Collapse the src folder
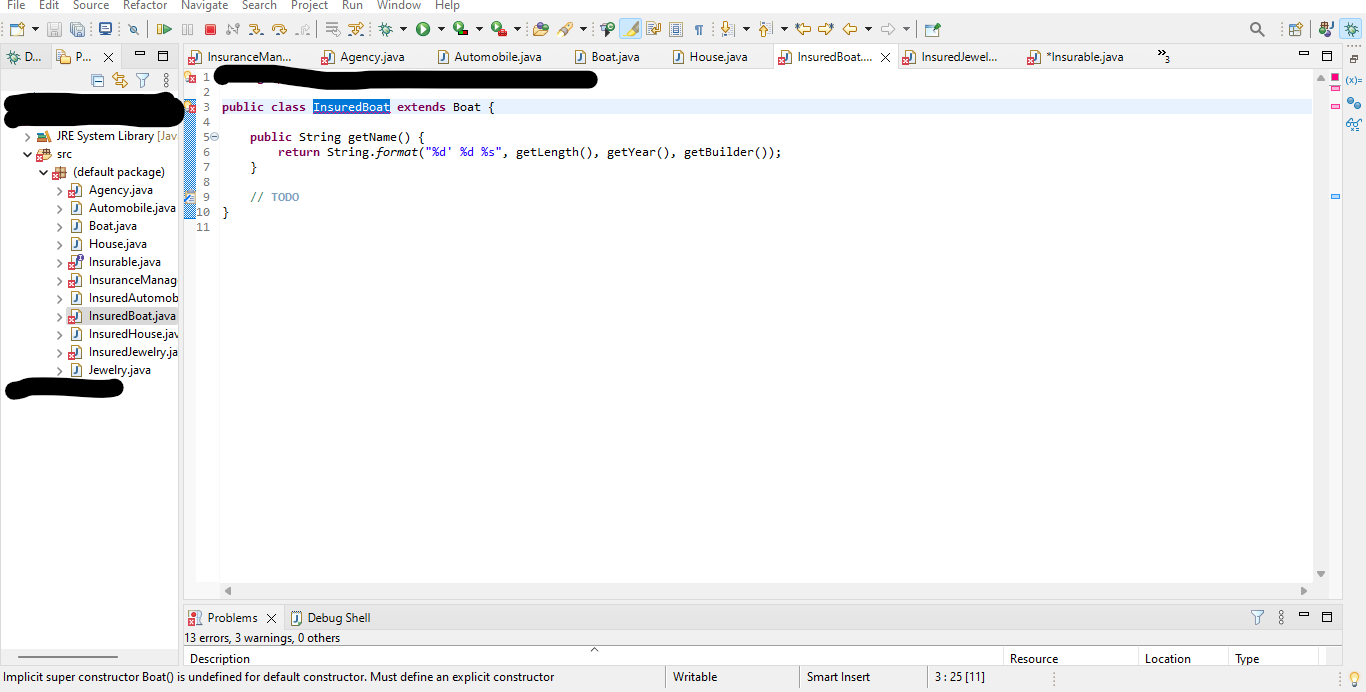 [x=28, y=153]
